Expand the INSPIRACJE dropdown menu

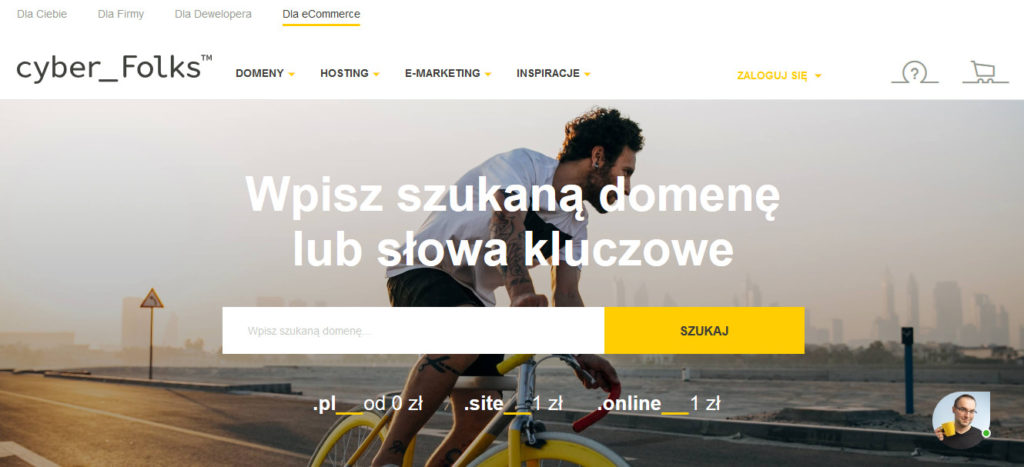point(553,74)
